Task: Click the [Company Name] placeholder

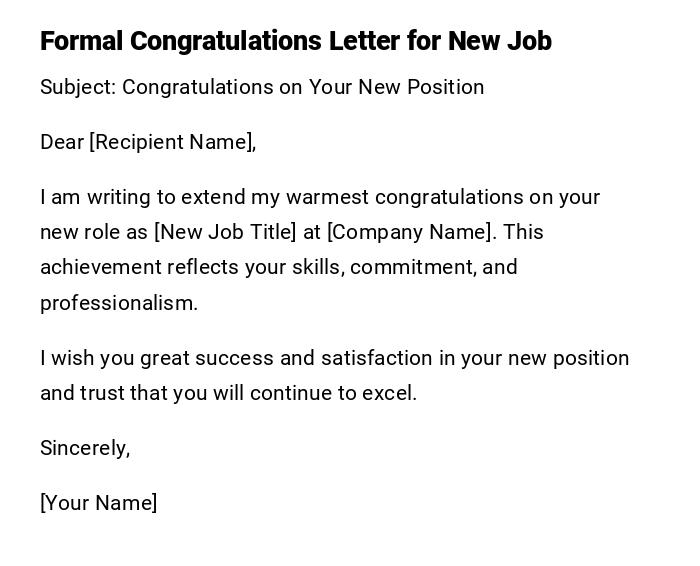Action: pyautogui.click(x=410, y=232)
